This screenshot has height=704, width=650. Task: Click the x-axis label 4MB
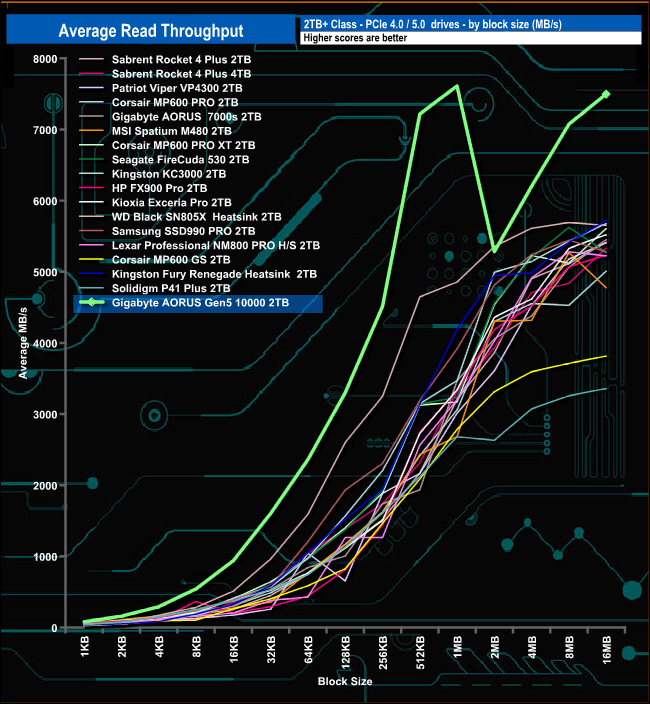[x=532, y=647]
